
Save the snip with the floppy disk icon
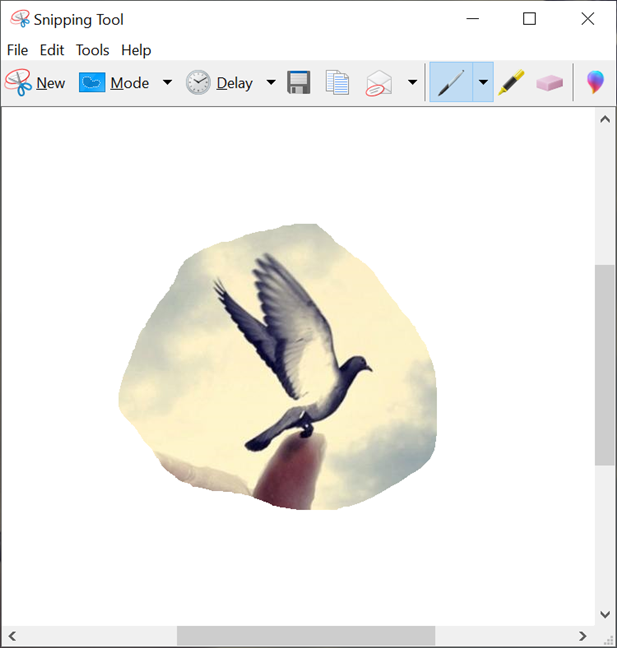299,82
